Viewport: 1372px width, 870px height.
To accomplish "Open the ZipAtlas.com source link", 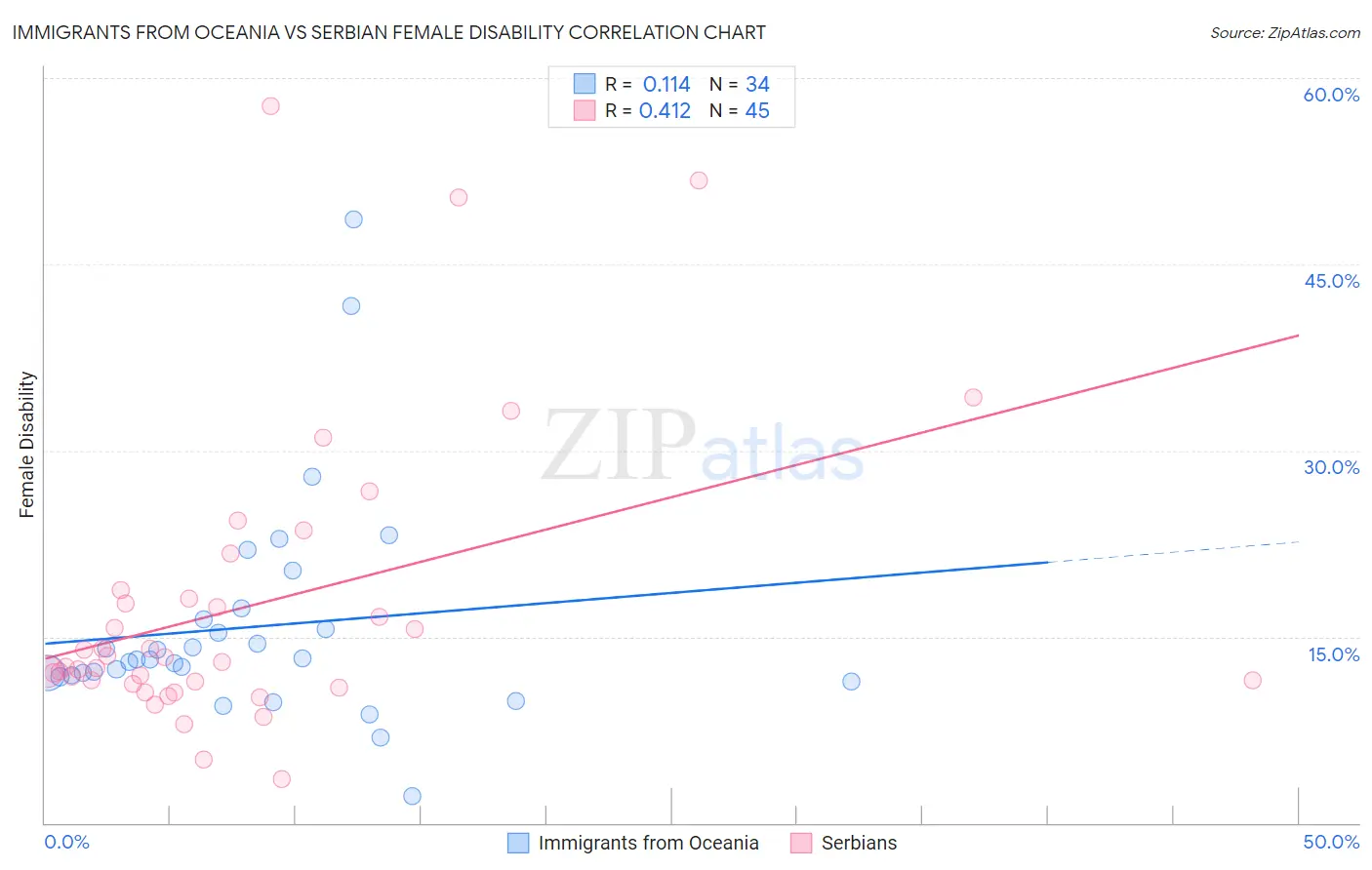I will [1285, 32].
